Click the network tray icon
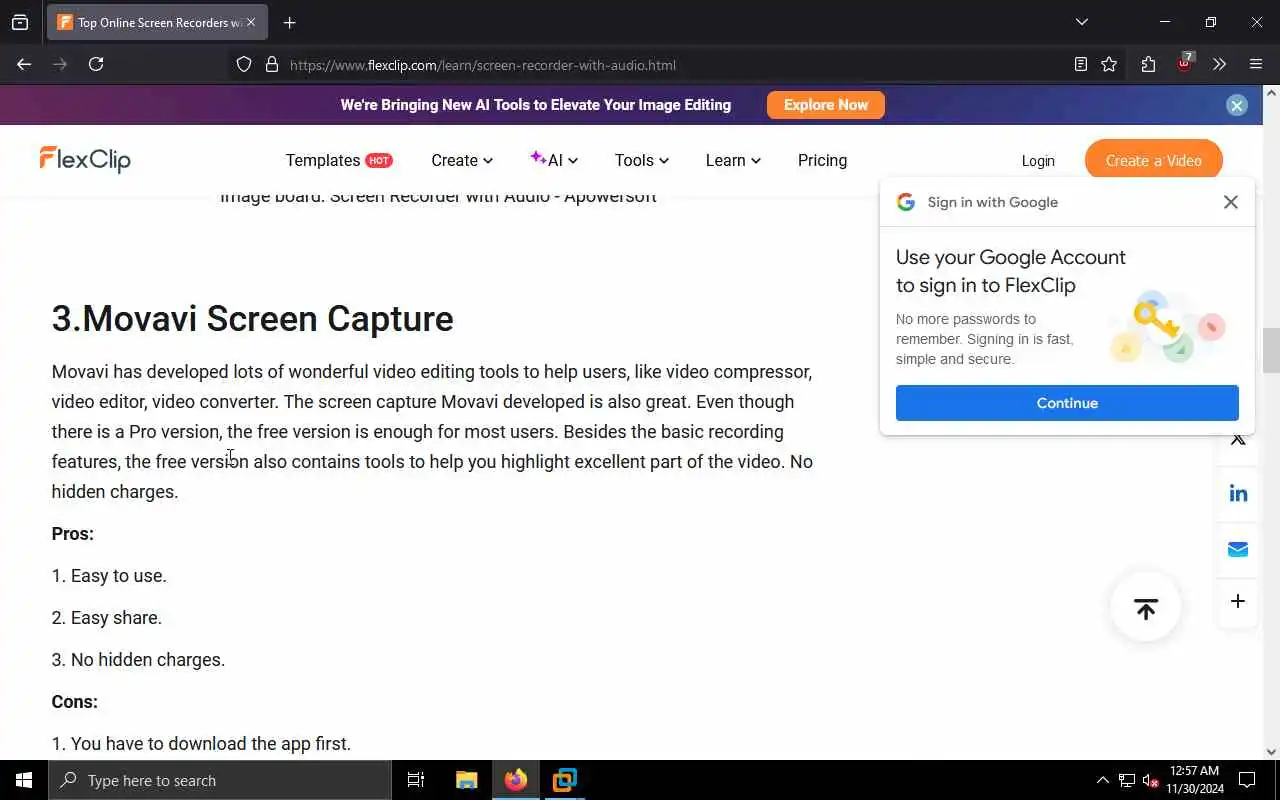The image size is (1280, 800). pyautogui.click(x=1127, y=780)
